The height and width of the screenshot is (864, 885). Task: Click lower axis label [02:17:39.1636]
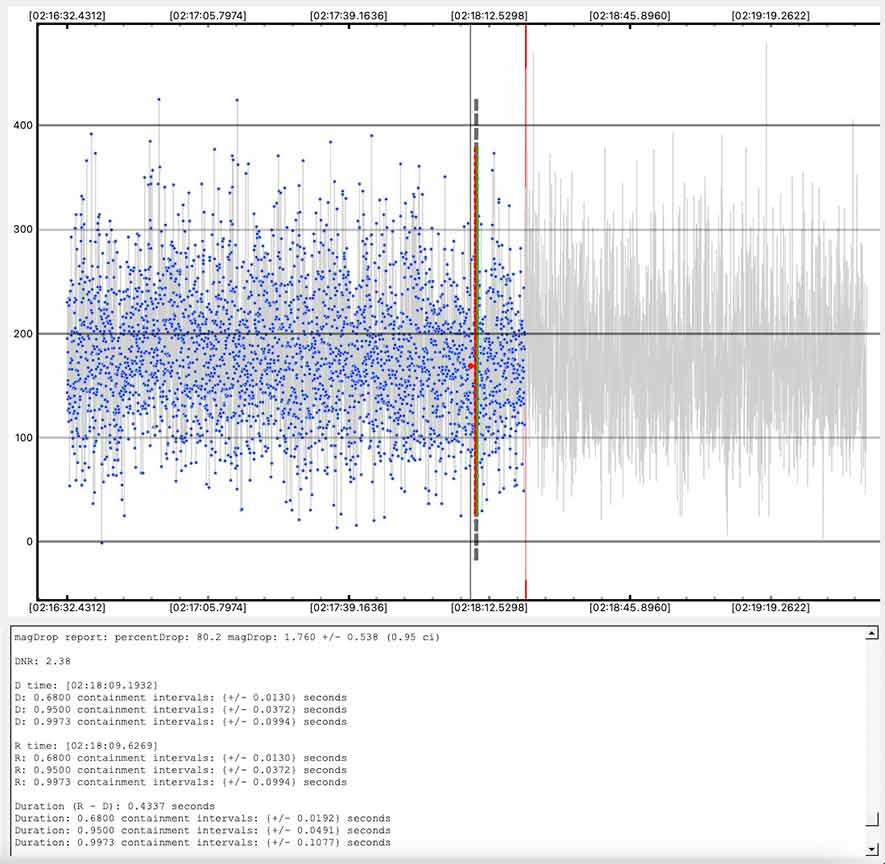coord(349,608)
